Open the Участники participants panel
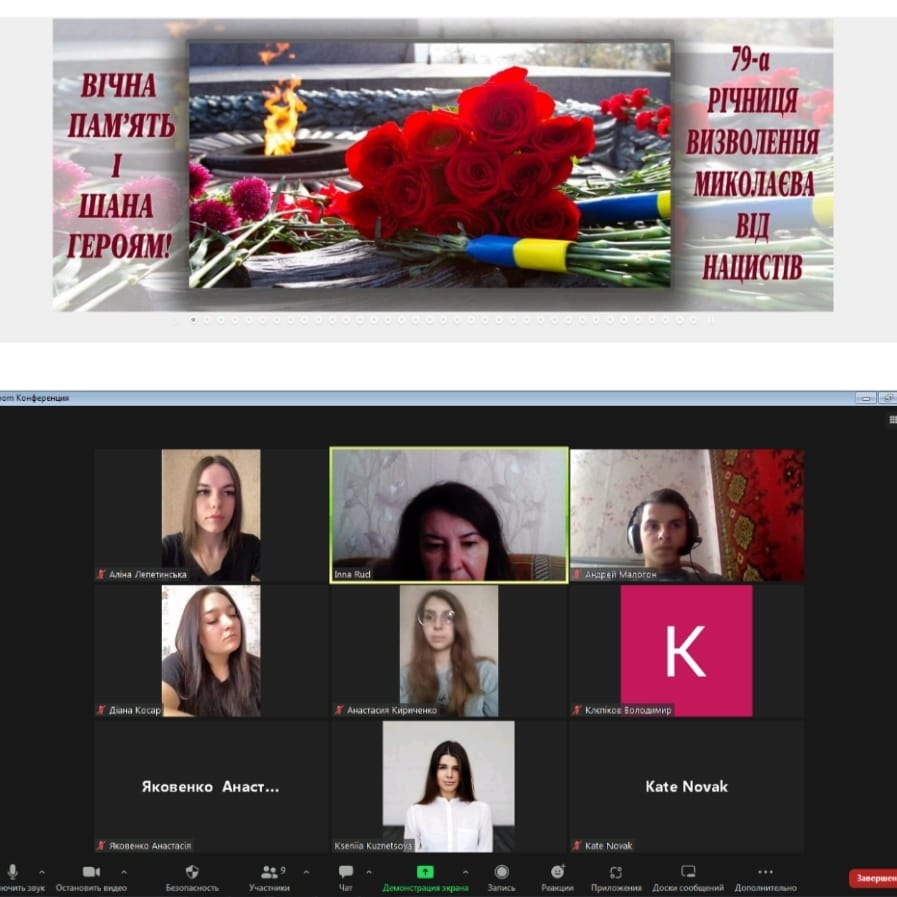Screen dimensions: 897x897 pos(269,872)
